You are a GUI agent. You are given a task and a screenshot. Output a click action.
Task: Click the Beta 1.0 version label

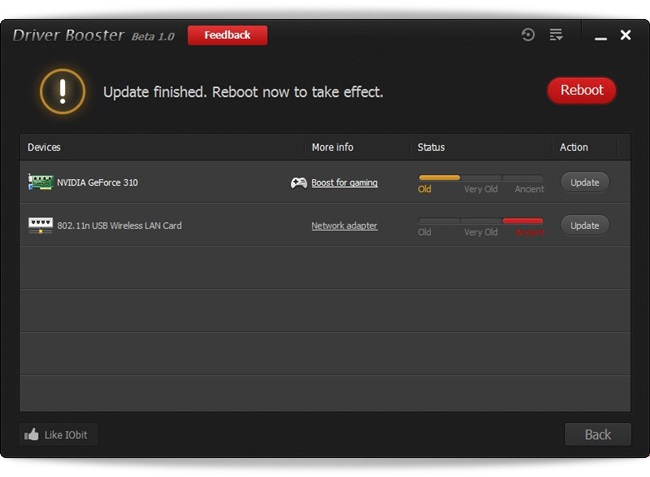coord(153,36)
